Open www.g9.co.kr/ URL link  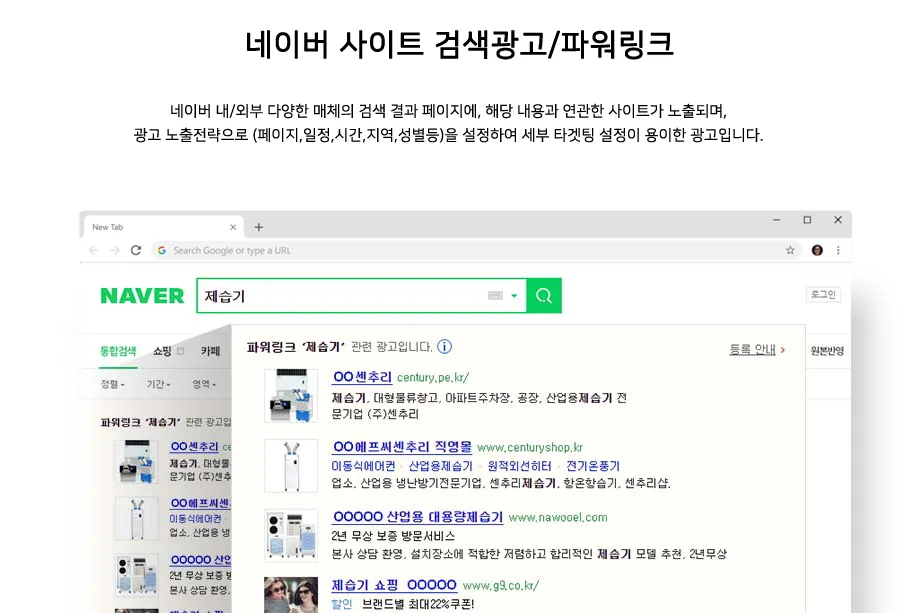coord(500,585)
